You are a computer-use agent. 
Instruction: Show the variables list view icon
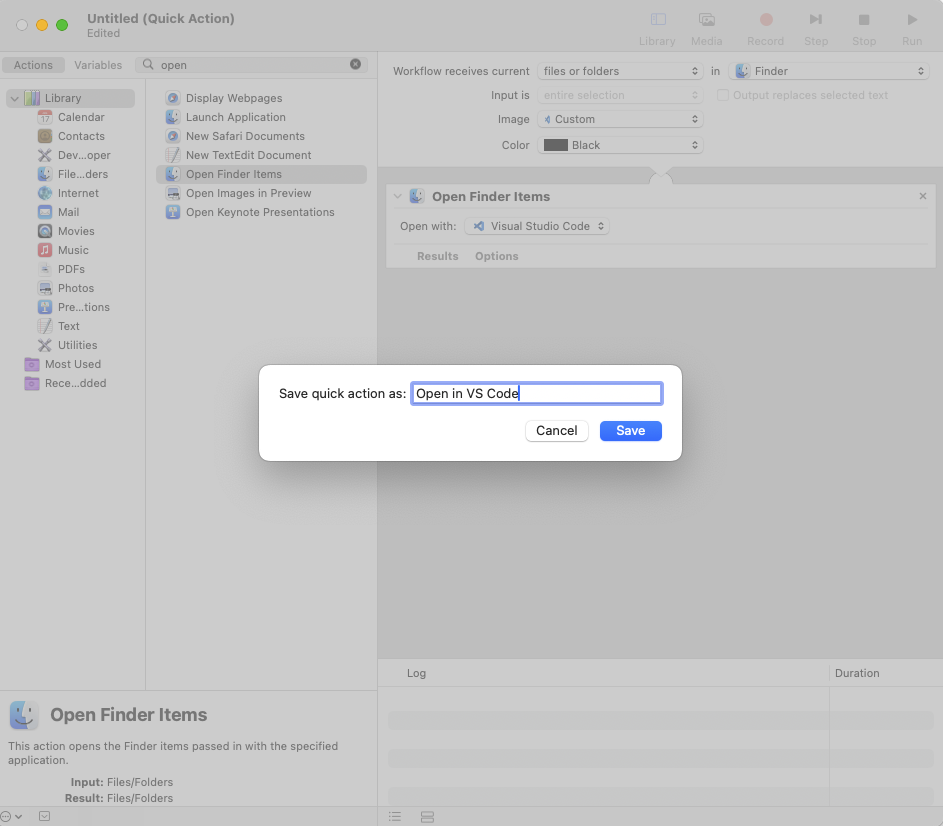pyautogui.click(x=427, y=817)
